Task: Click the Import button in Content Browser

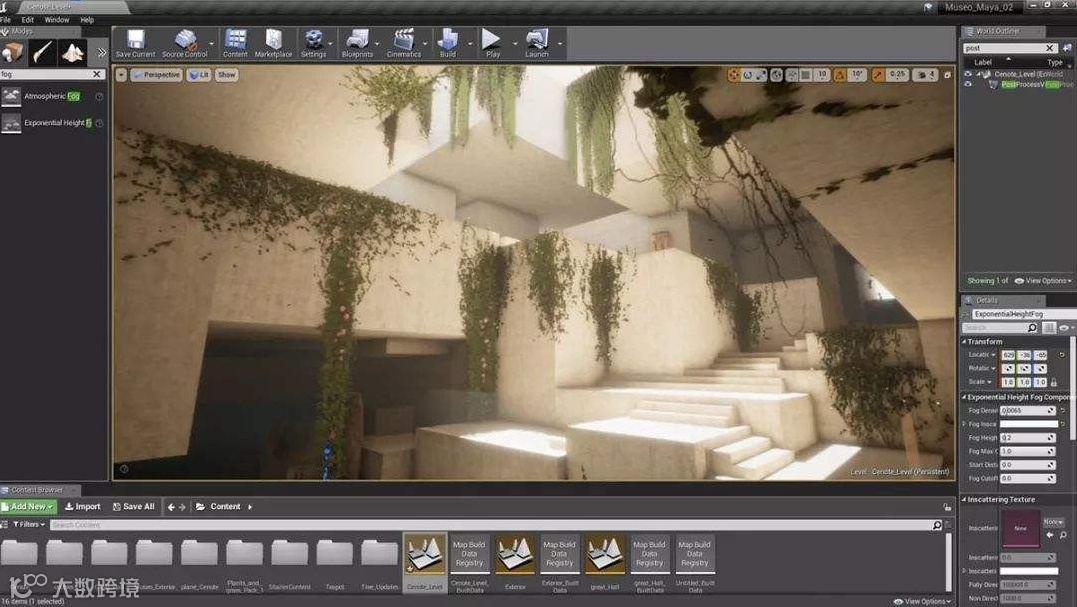Action: (83, 507)
